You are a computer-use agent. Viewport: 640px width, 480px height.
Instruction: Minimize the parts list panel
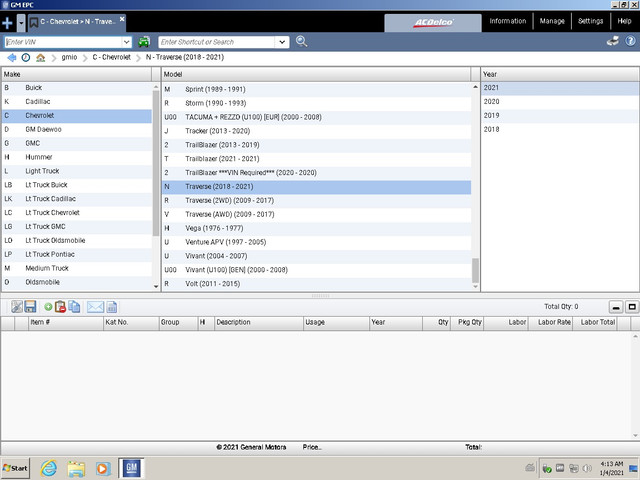[616, 307]
